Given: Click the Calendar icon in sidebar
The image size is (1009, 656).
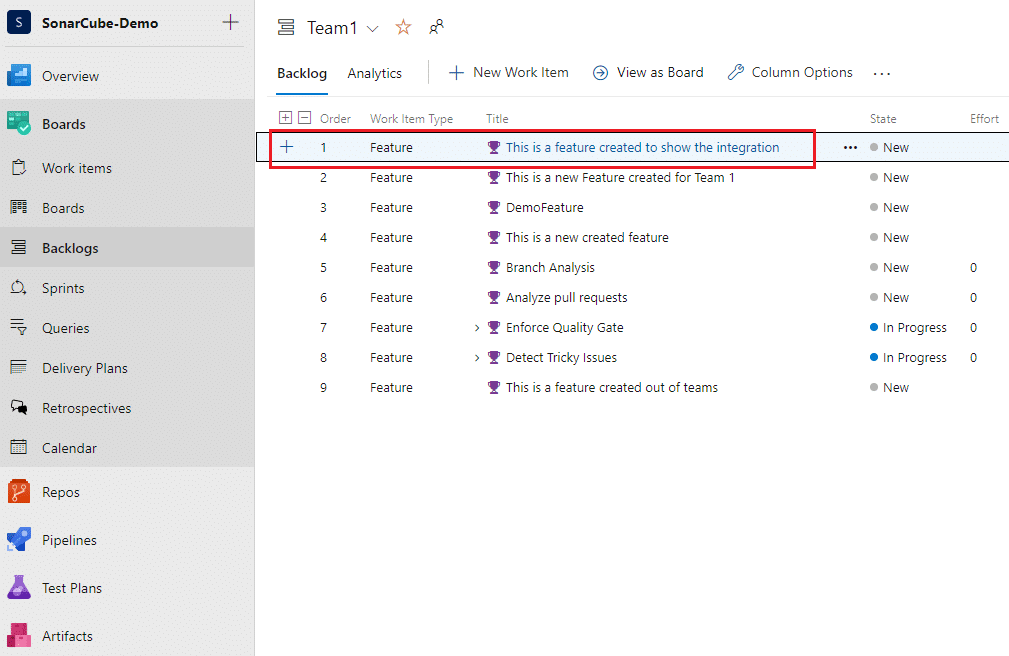Looking at the screenshot, I should [x=19, y=447].
